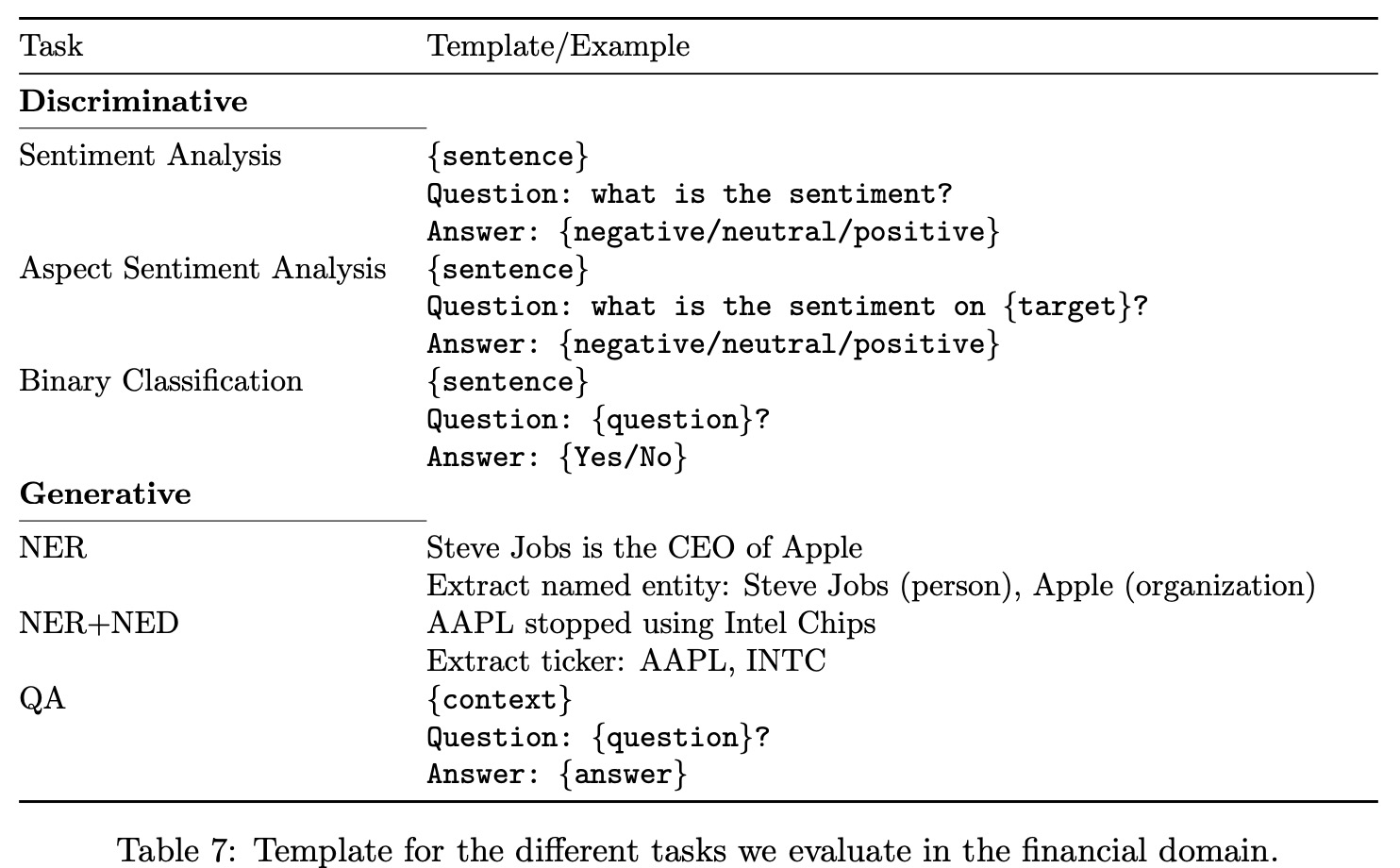Click the "Answer: {answer}" line

coord(557,776)
